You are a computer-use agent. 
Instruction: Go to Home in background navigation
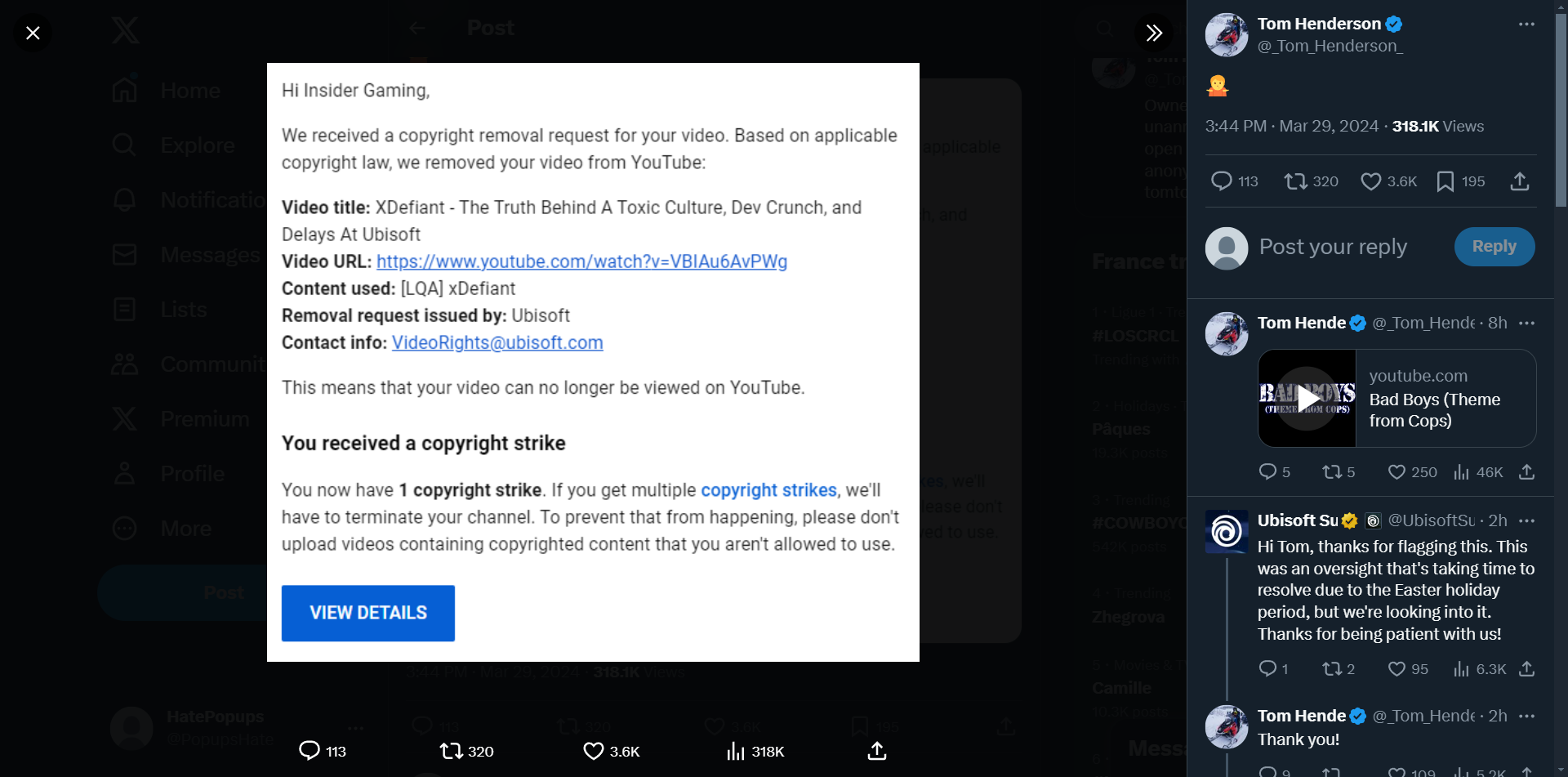167,91
